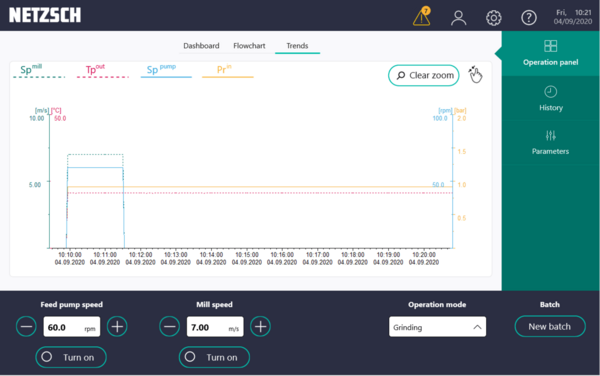This screenshot has height=376, width=600.
Task: Toggle the Tp out trend legend
Action: pos(102,71)
